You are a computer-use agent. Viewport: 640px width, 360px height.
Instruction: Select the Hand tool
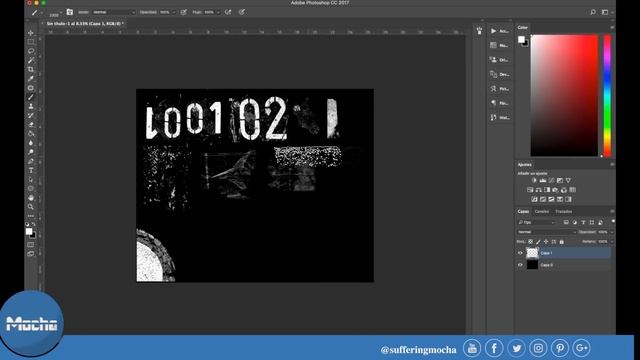pos(31,198)
